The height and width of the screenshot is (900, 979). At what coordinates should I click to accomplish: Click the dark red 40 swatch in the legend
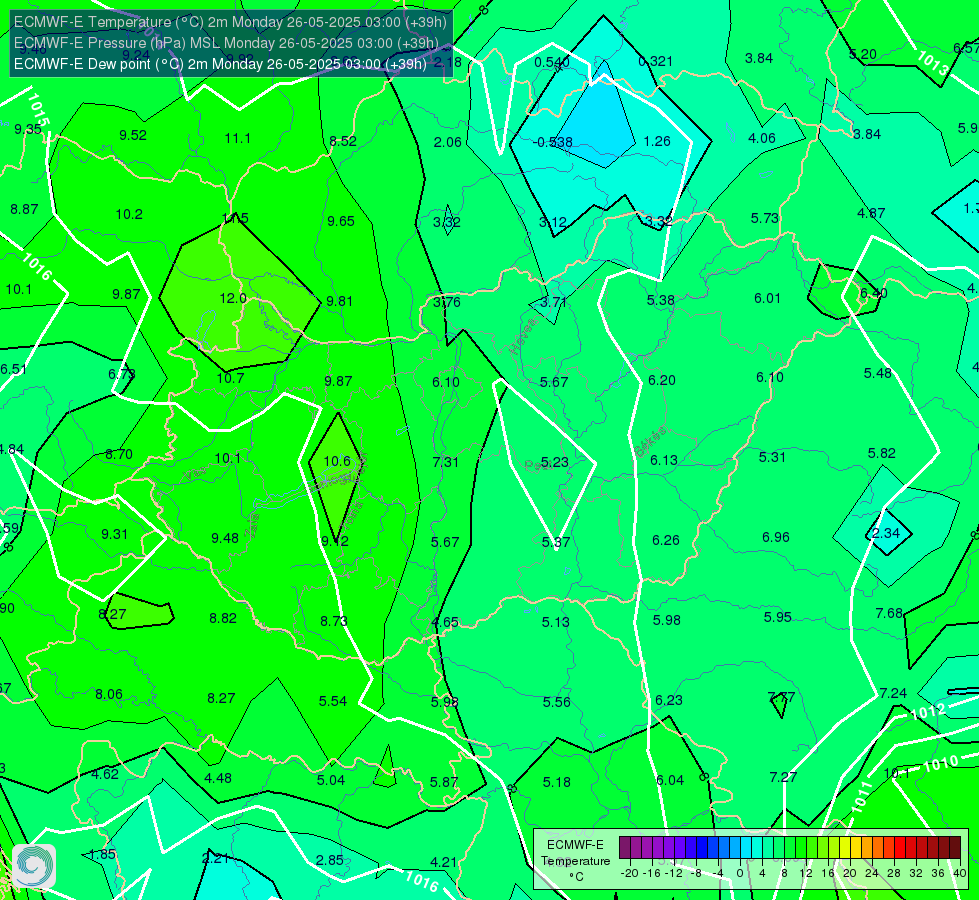[955, 848]
